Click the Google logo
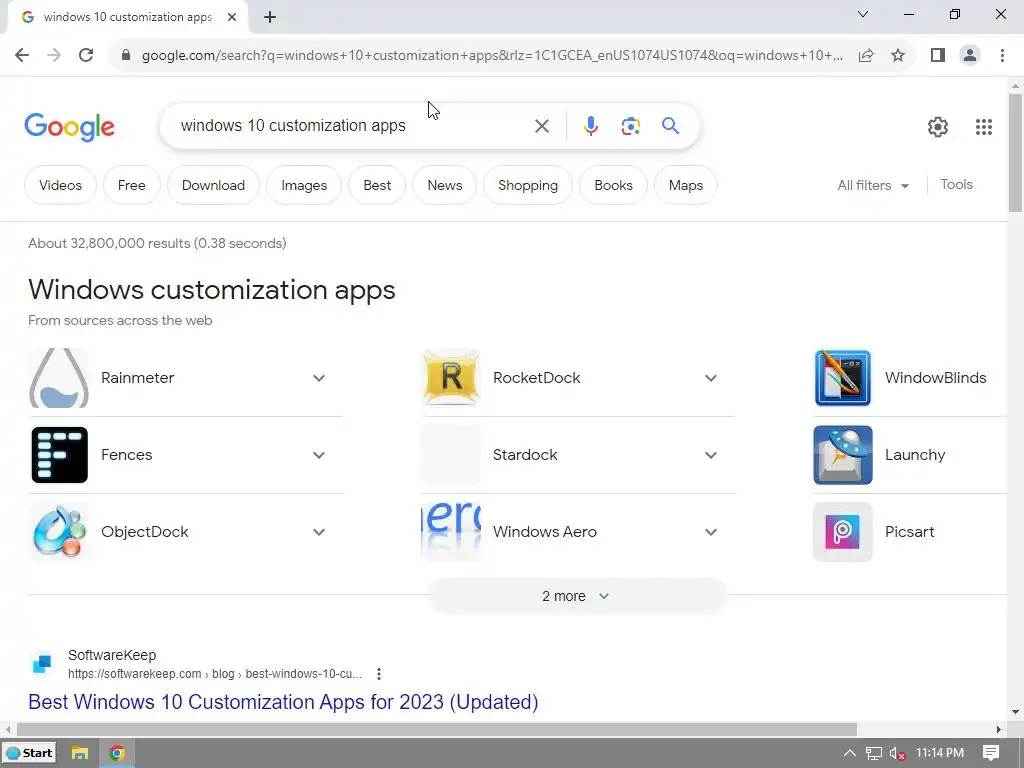Image resolution: width=1024 pixels, height=768 pixels. pyautogui.click(x=69, y=127)
